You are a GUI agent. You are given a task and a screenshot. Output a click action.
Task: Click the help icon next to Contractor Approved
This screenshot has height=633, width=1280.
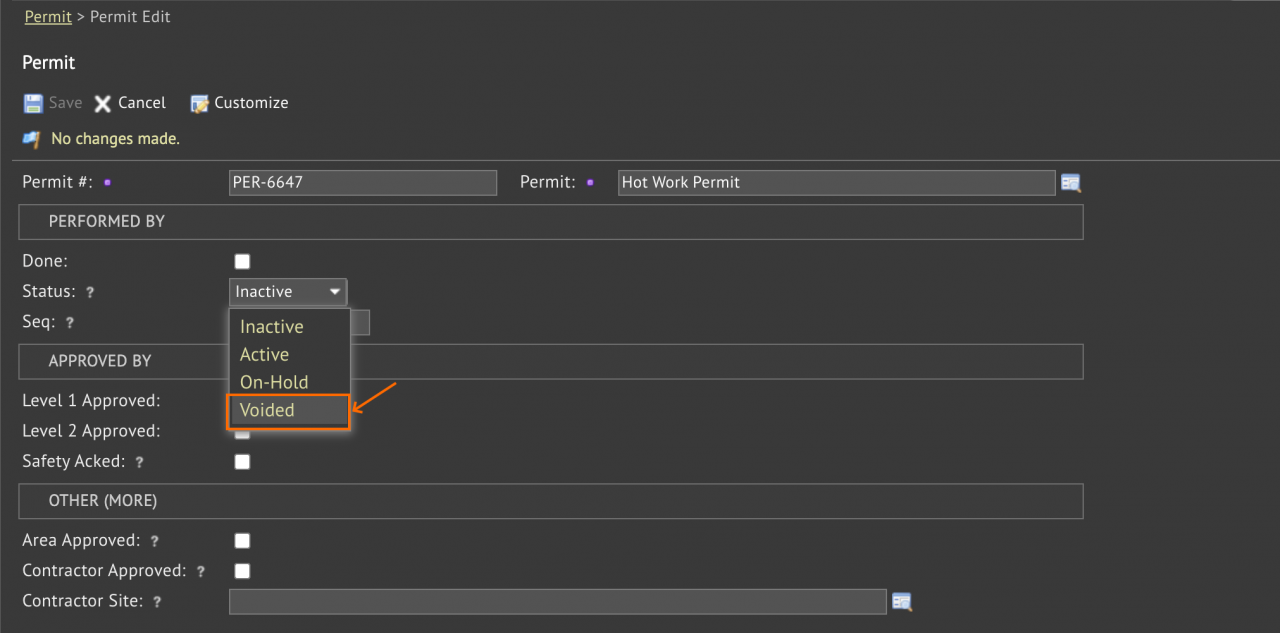point(201,572)
